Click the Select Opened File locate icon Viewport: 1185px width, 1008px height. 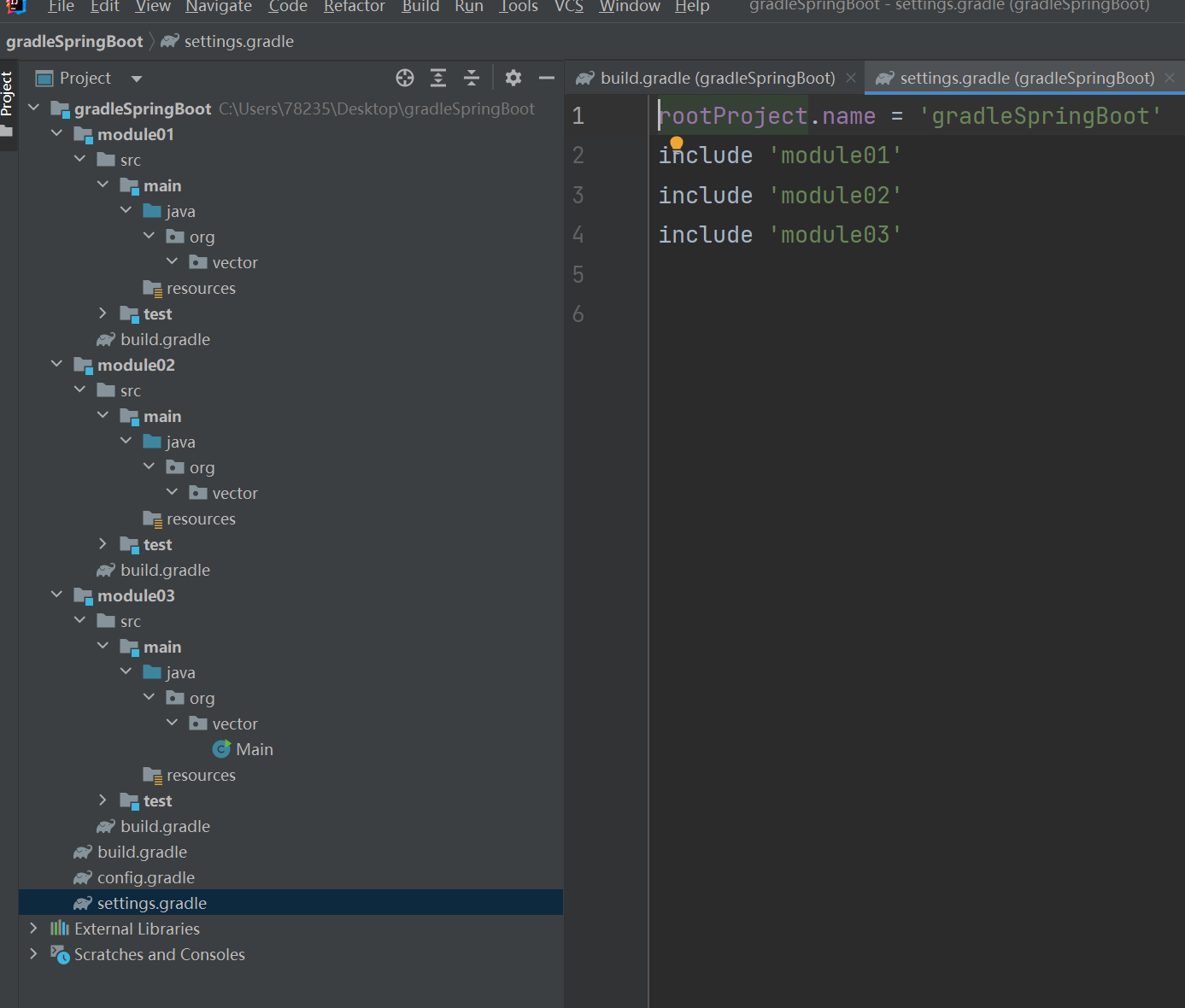pyautogui.click(x=405, y=79)
